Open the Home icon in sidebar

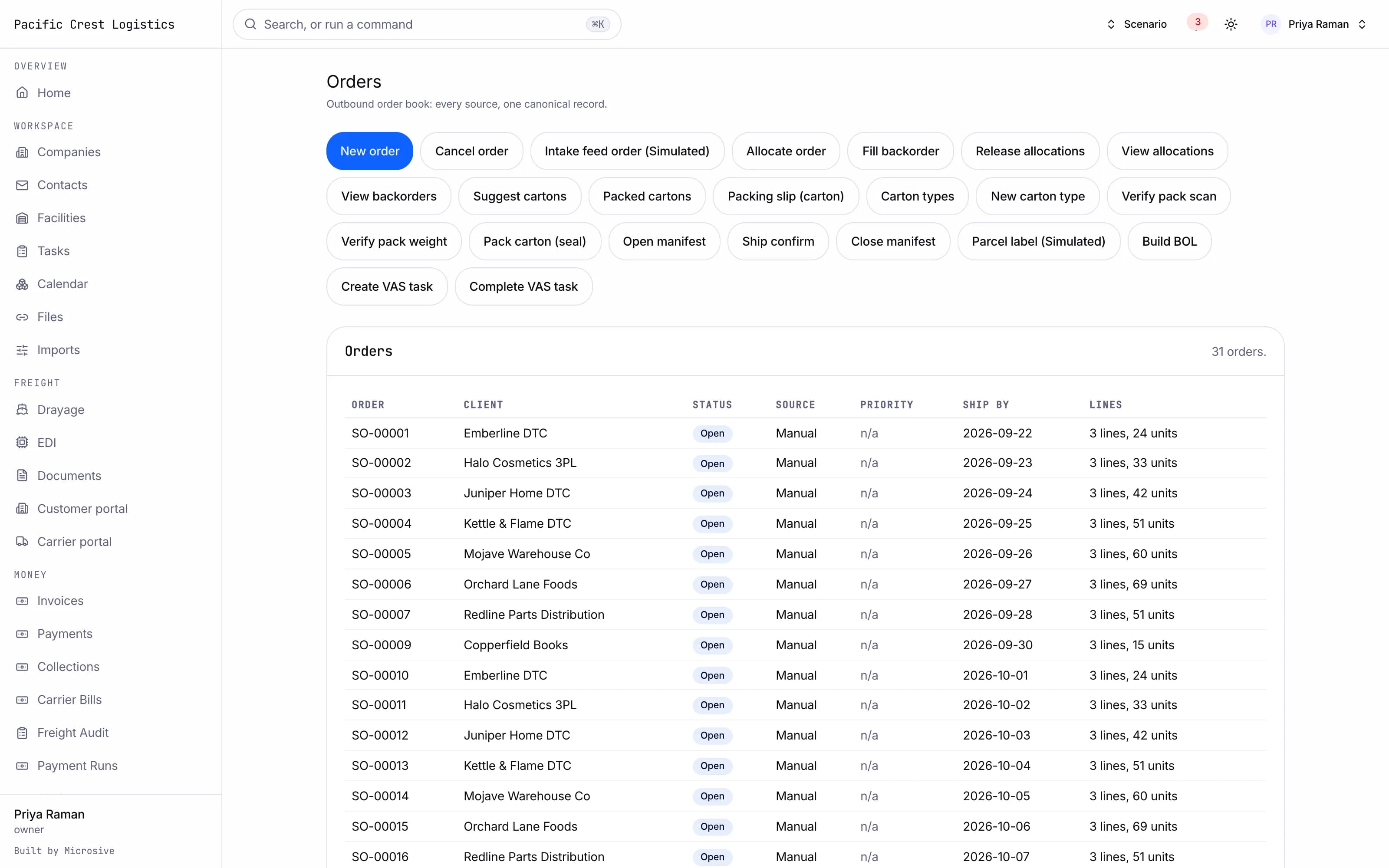(x=22, y=92)
